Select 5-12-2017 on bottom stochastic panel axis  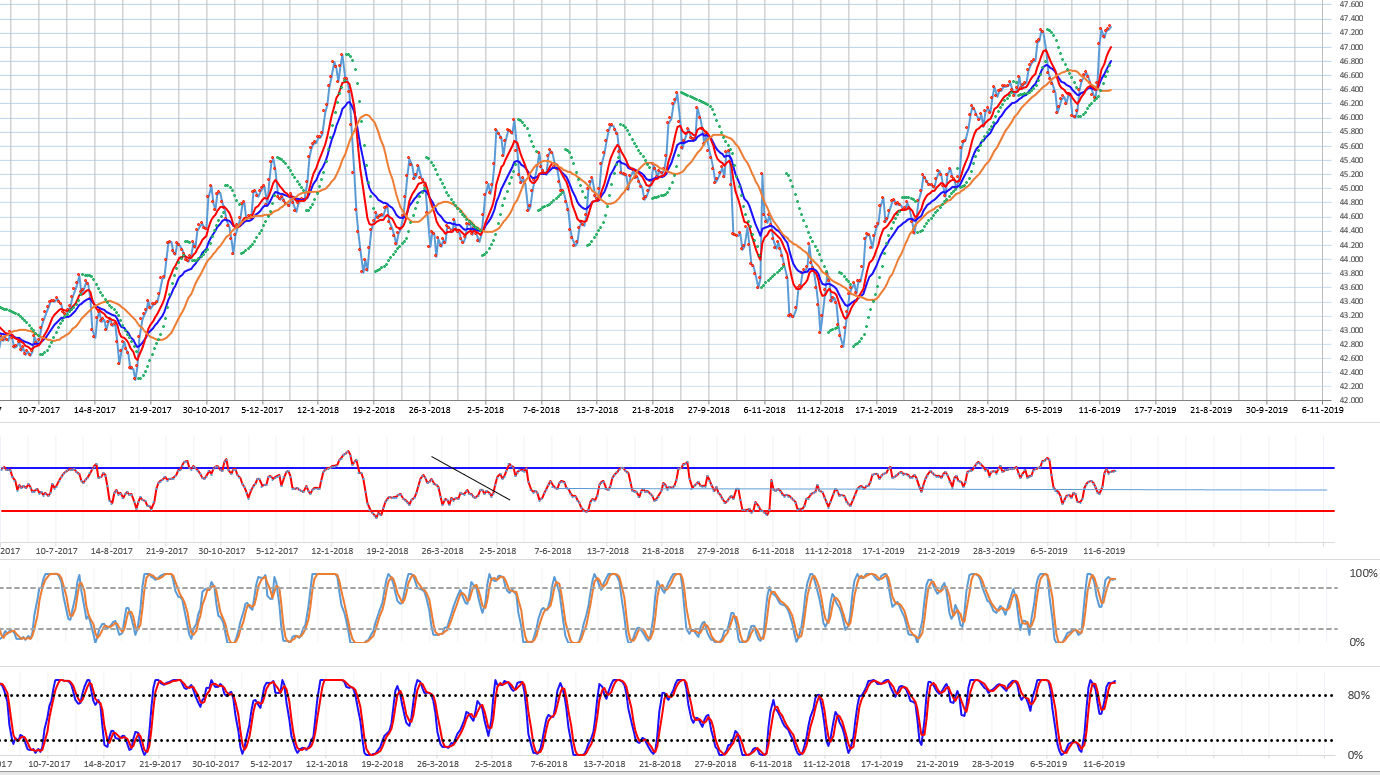click(271, 763)
